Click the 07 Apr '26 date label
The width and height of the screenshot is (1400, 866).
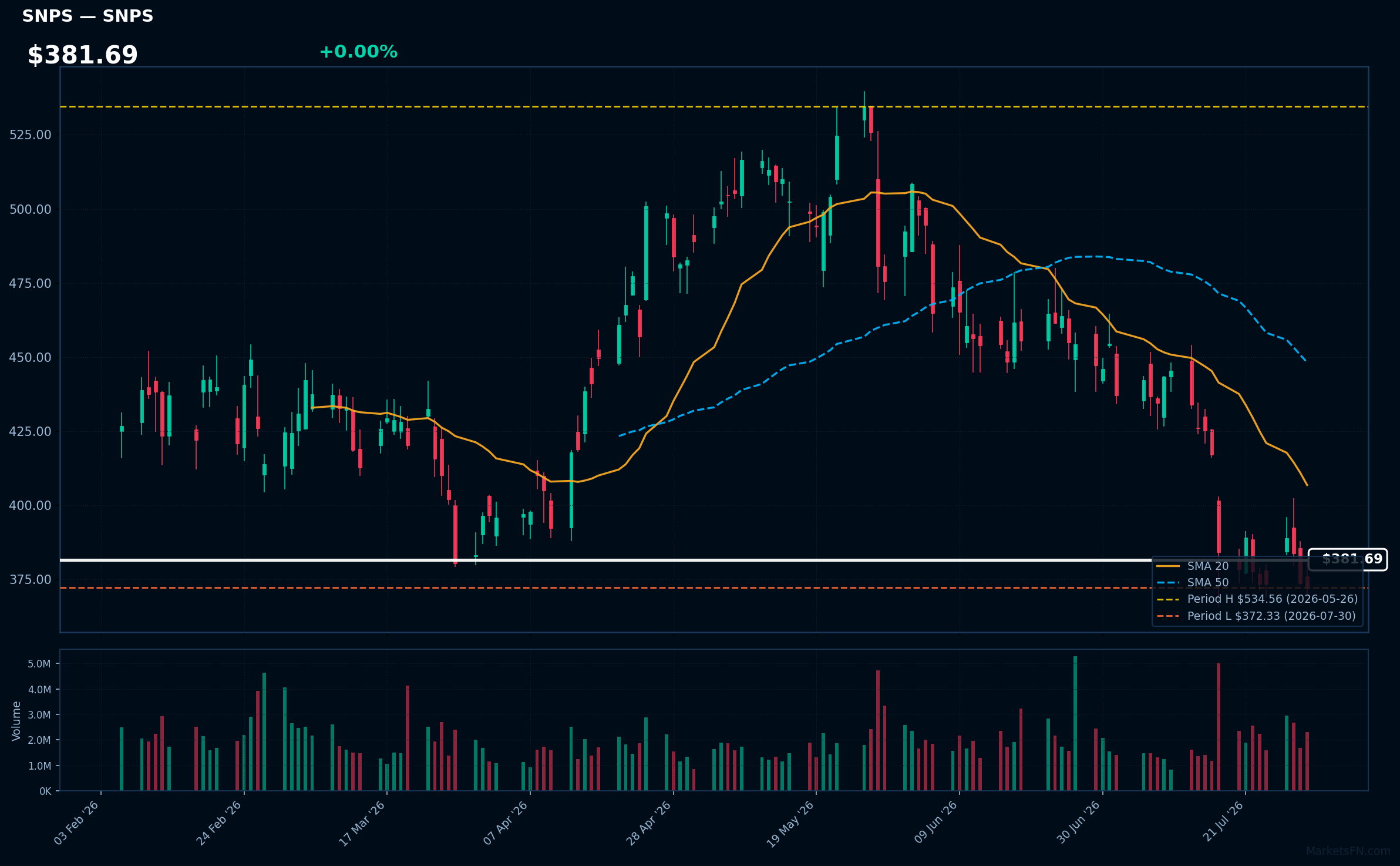505,823
